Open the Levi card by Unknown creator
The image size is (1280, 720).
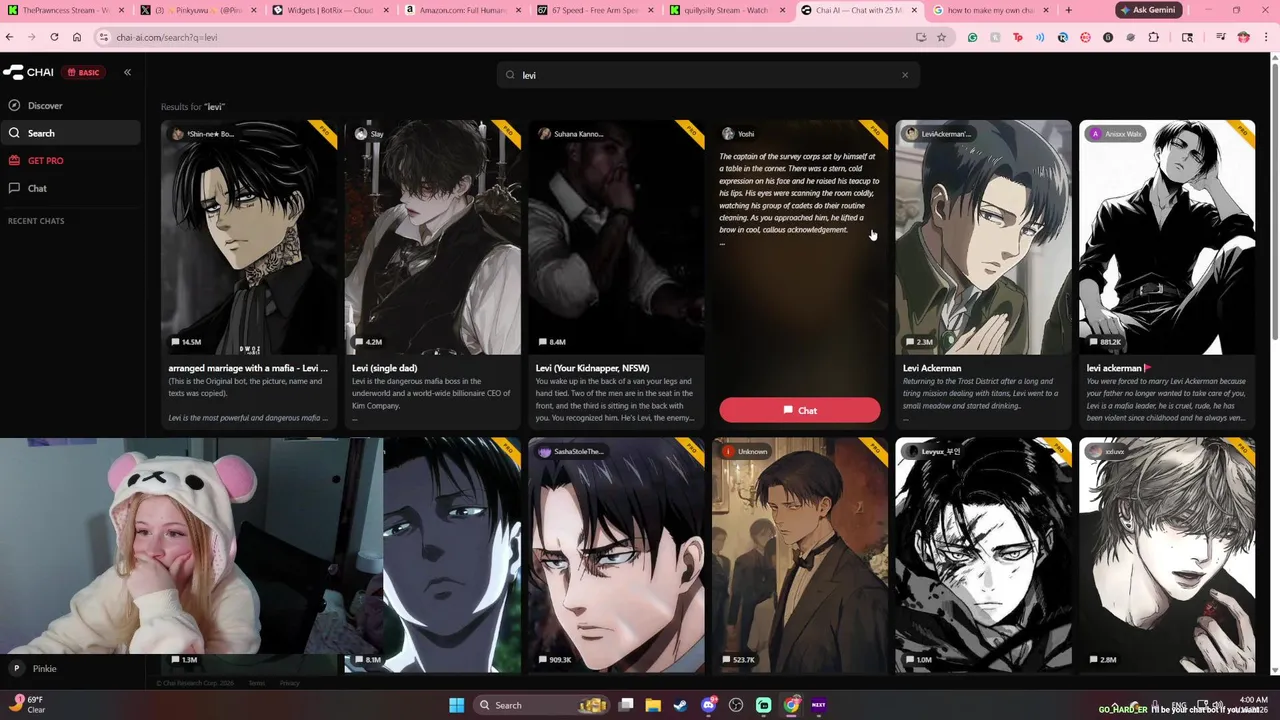coord(800,555)
